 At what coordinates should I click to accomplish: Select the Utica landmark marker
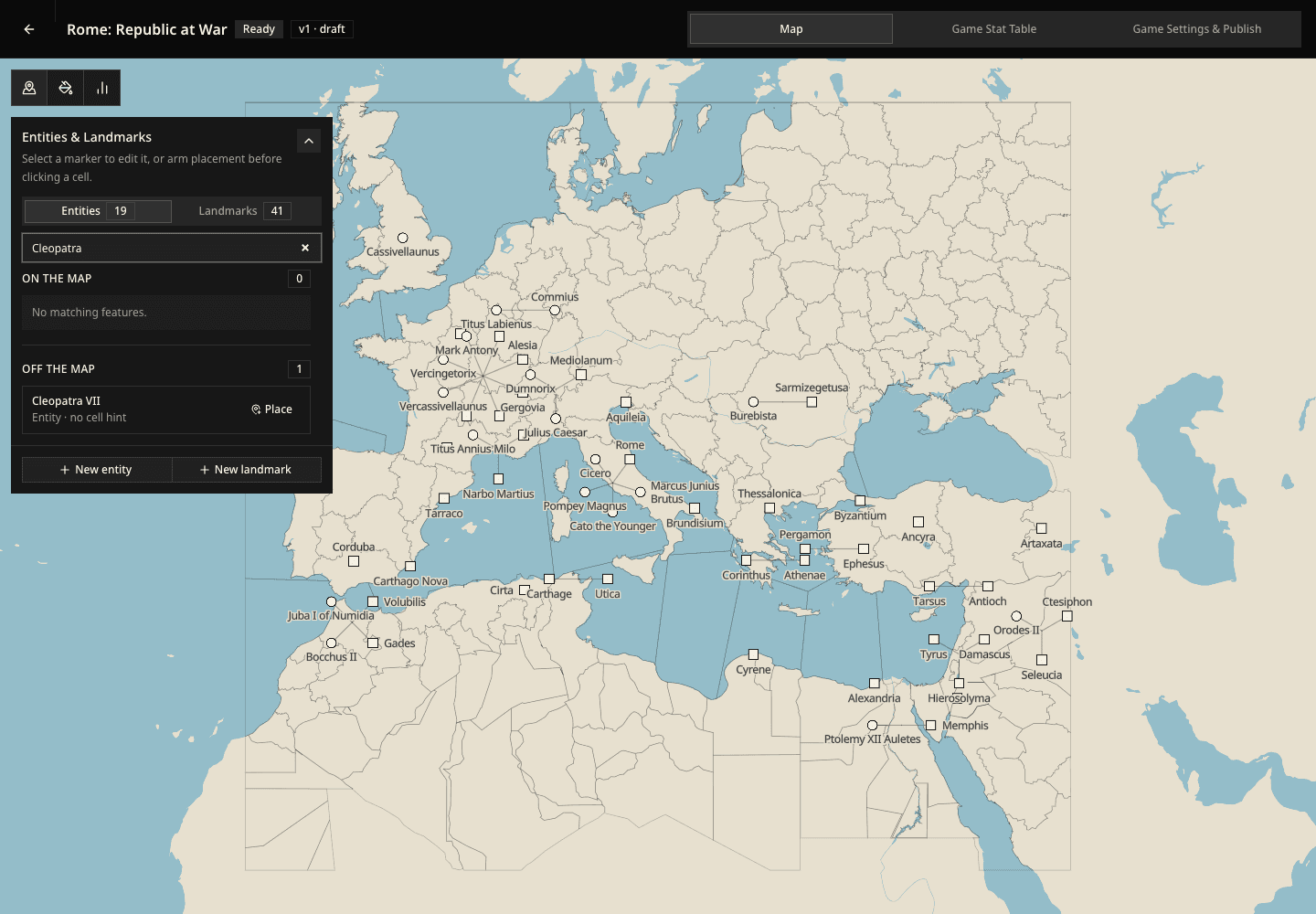[608, 579]
